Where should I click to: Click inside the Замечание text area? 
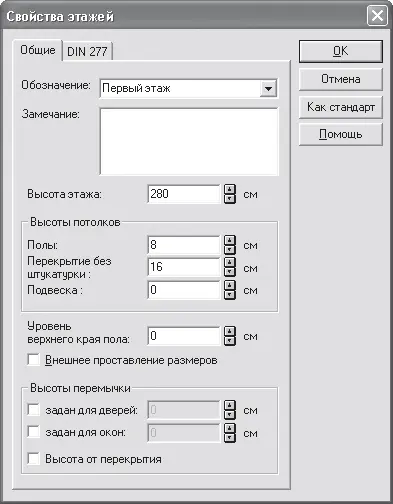point(189,141)
